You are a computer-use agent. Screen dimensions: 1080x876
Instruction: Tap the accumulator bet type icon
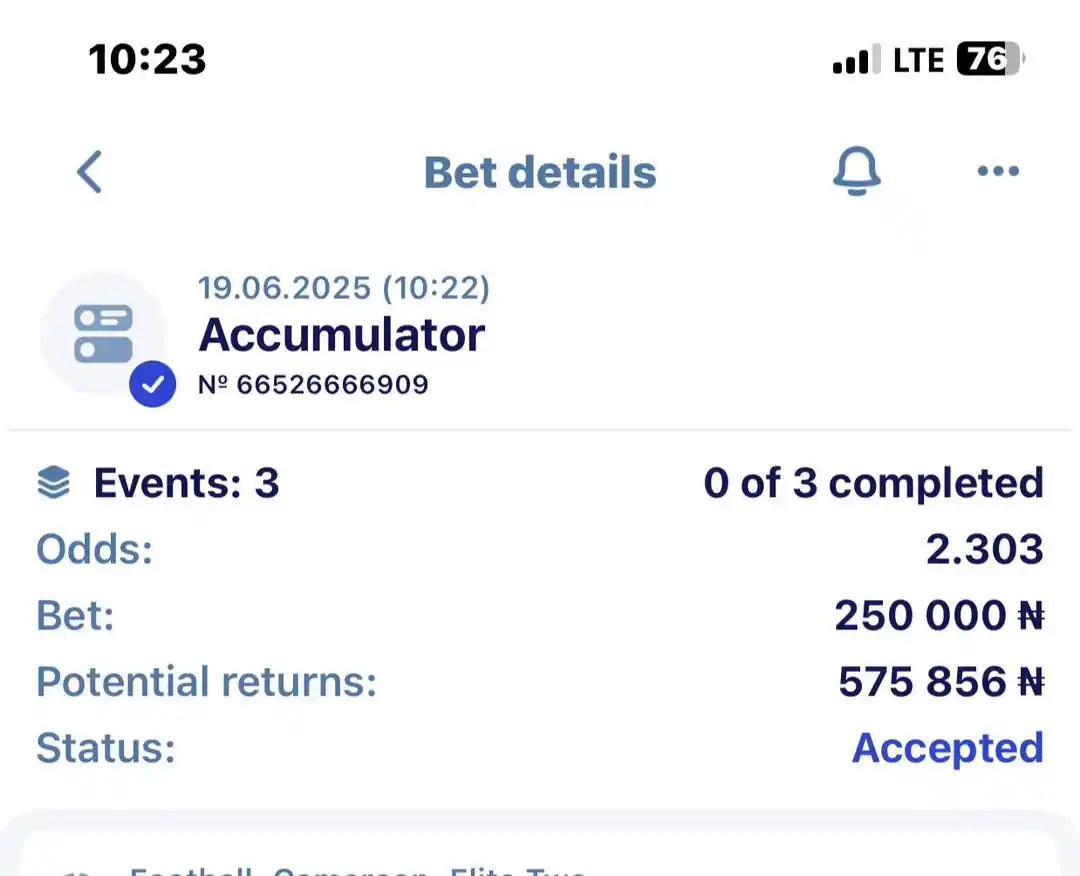[103, 334]
